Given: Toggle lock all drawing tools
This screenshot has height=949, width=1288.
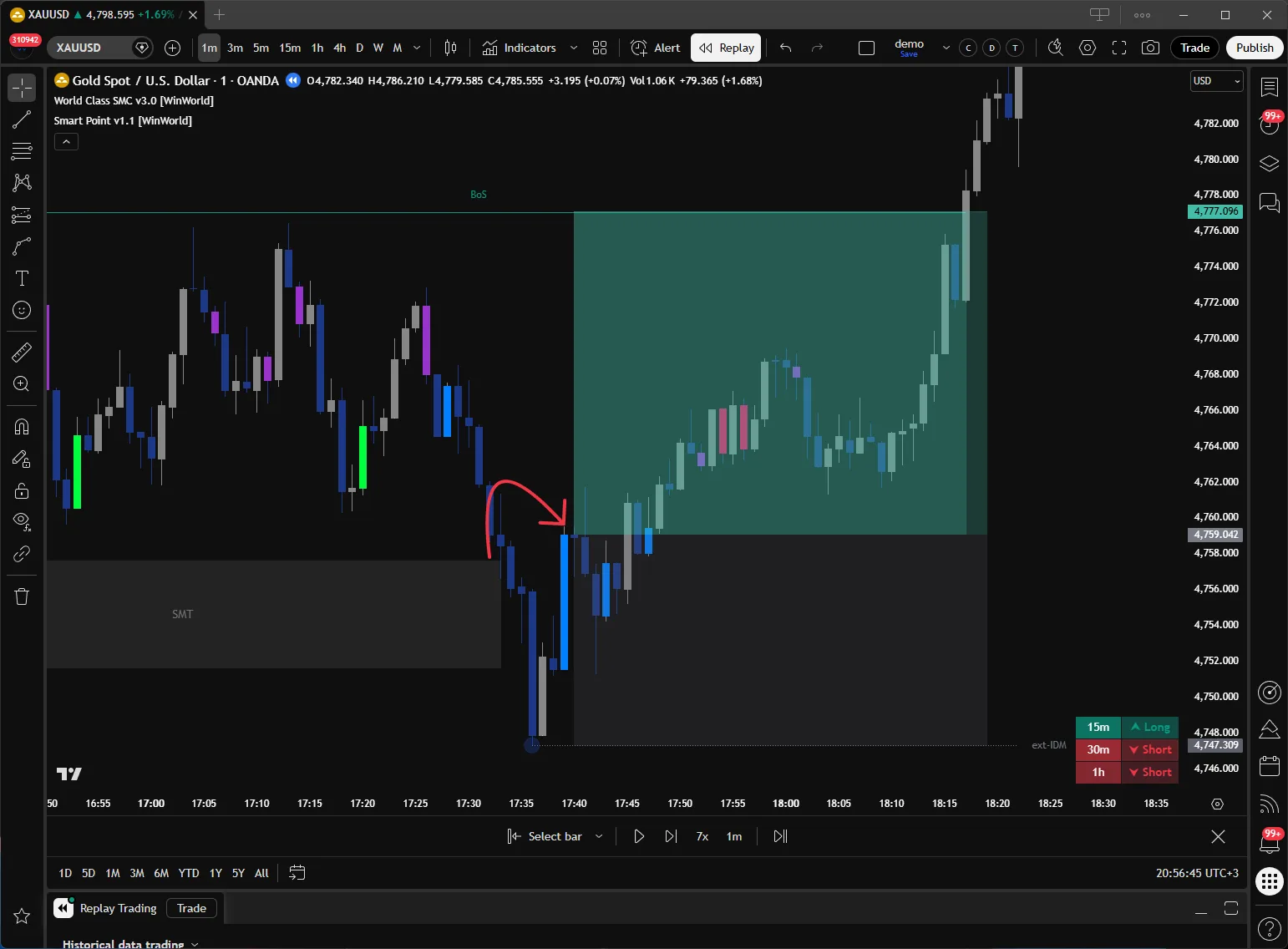Looking at the screenshot, I should (x=22, y=490).
